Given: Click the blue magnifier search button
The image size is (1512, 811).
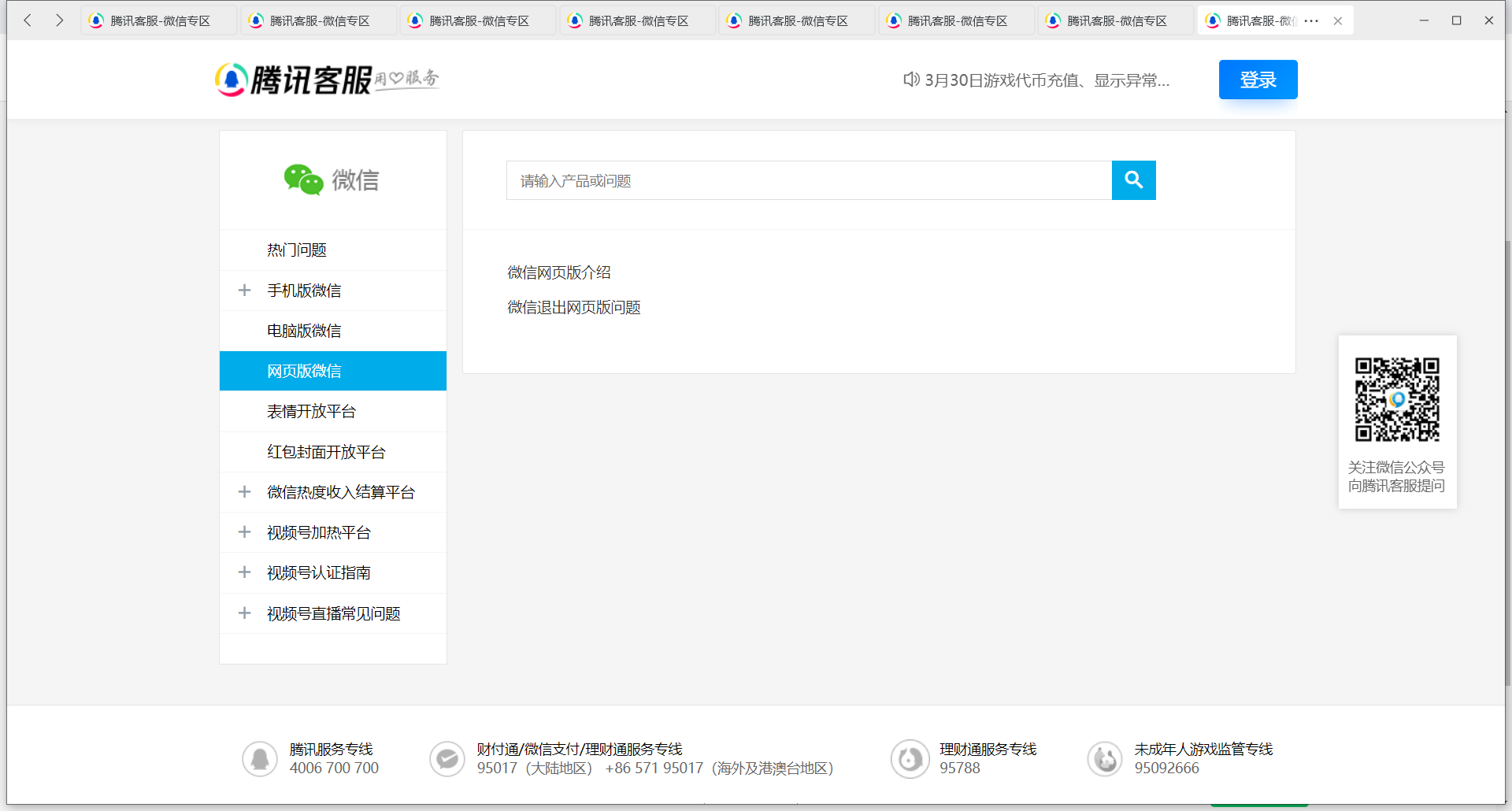Looking at the screenshot, I should coord(1134,180).
